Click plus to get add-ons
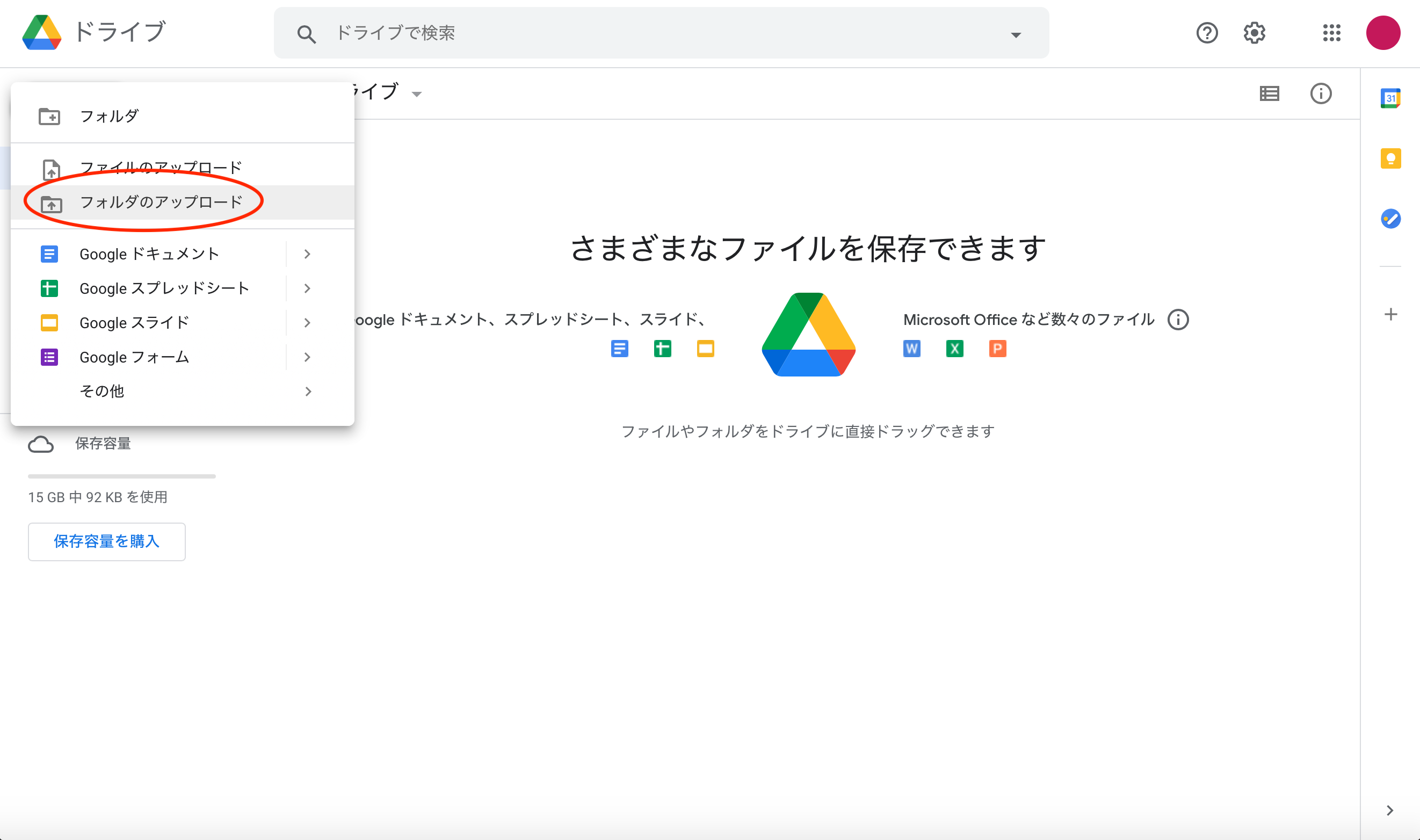This screenshot has height=840, width=1420. coord(1390,314)
